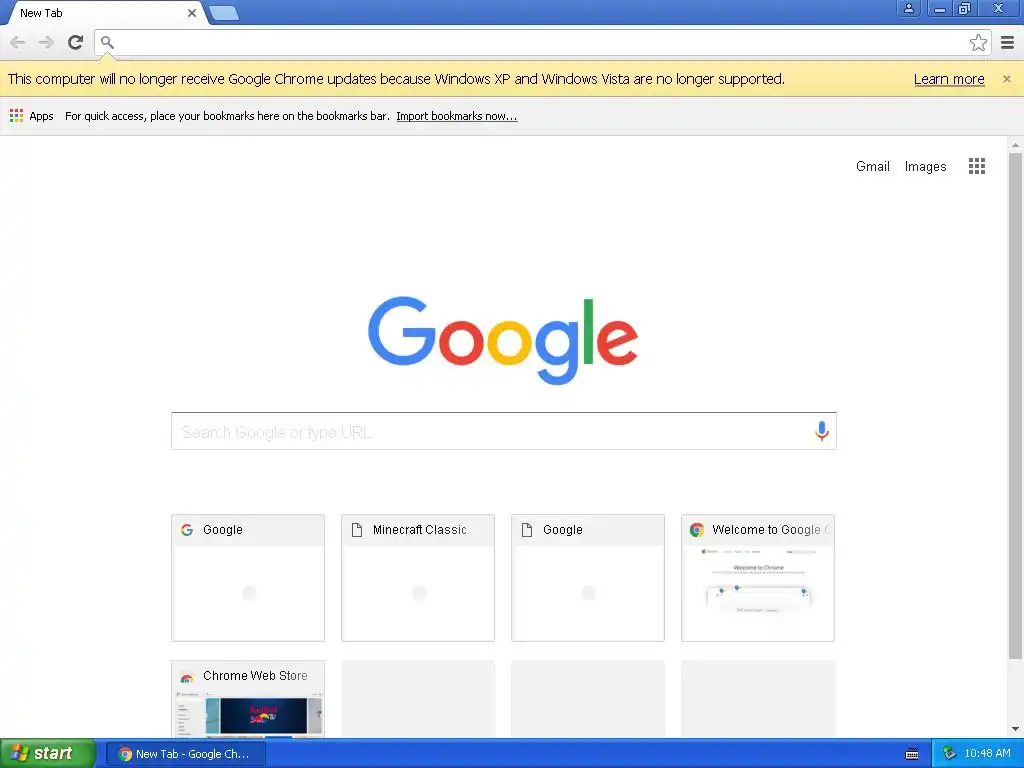Open the Chrome hamburger menu
Screen dimensions: 1024x768
[x=1008, y=42]
